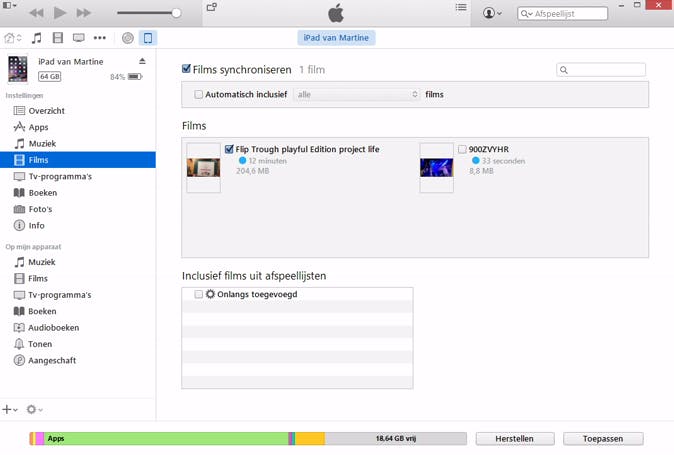The image size is (674, 455).
Task: Click the rewind previous track button
Action: pos(37,13)
